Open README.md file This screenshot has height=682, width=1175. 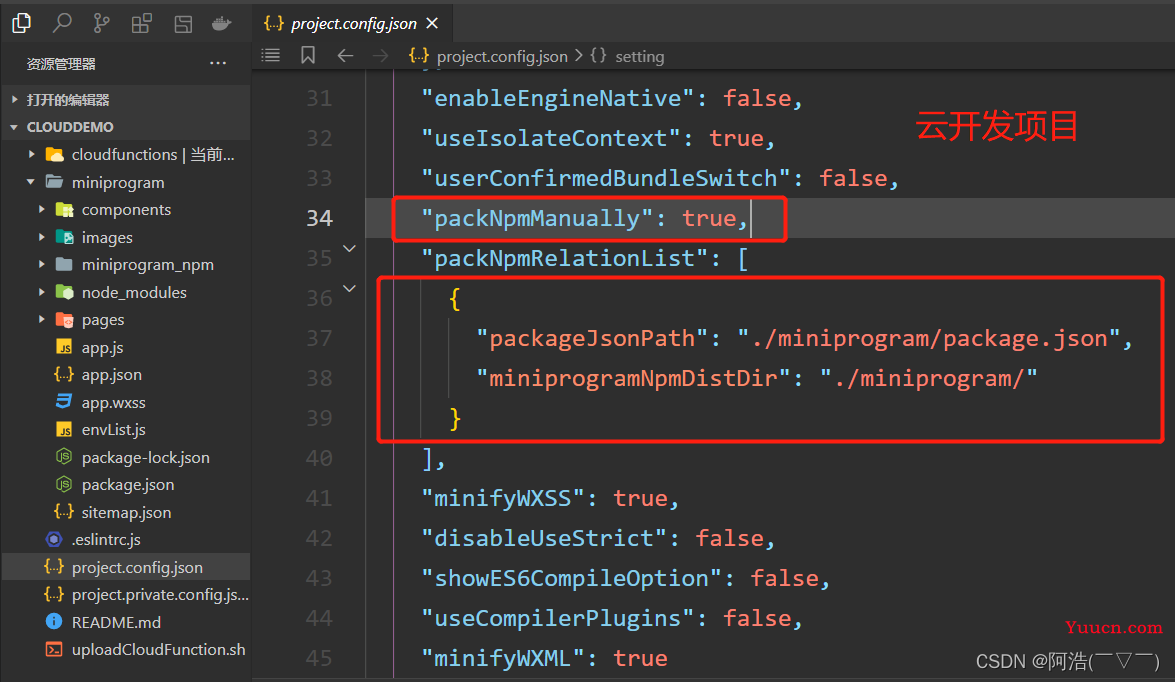point(116,622)
